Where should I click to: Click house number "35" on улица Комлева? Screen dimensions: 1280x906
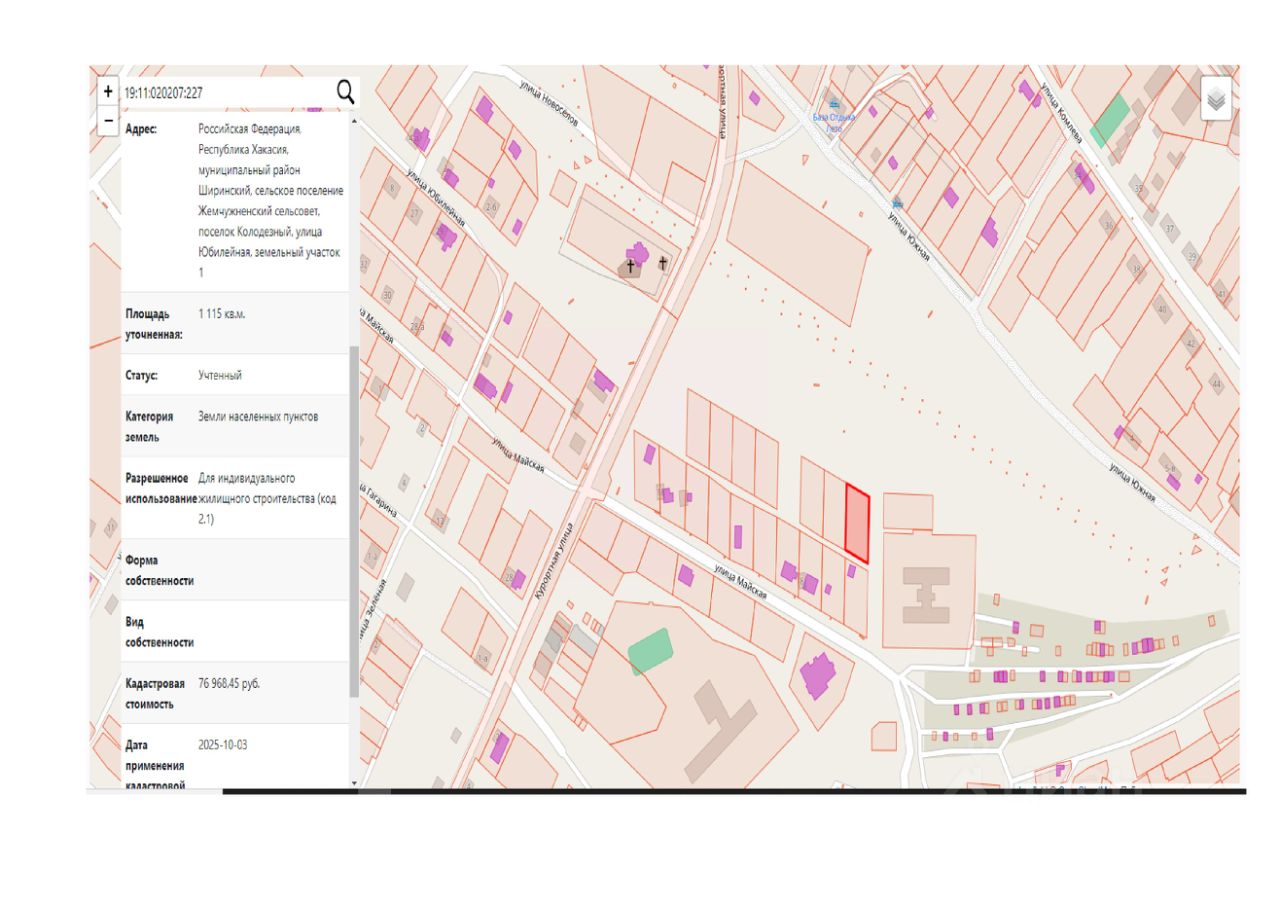1138,188
